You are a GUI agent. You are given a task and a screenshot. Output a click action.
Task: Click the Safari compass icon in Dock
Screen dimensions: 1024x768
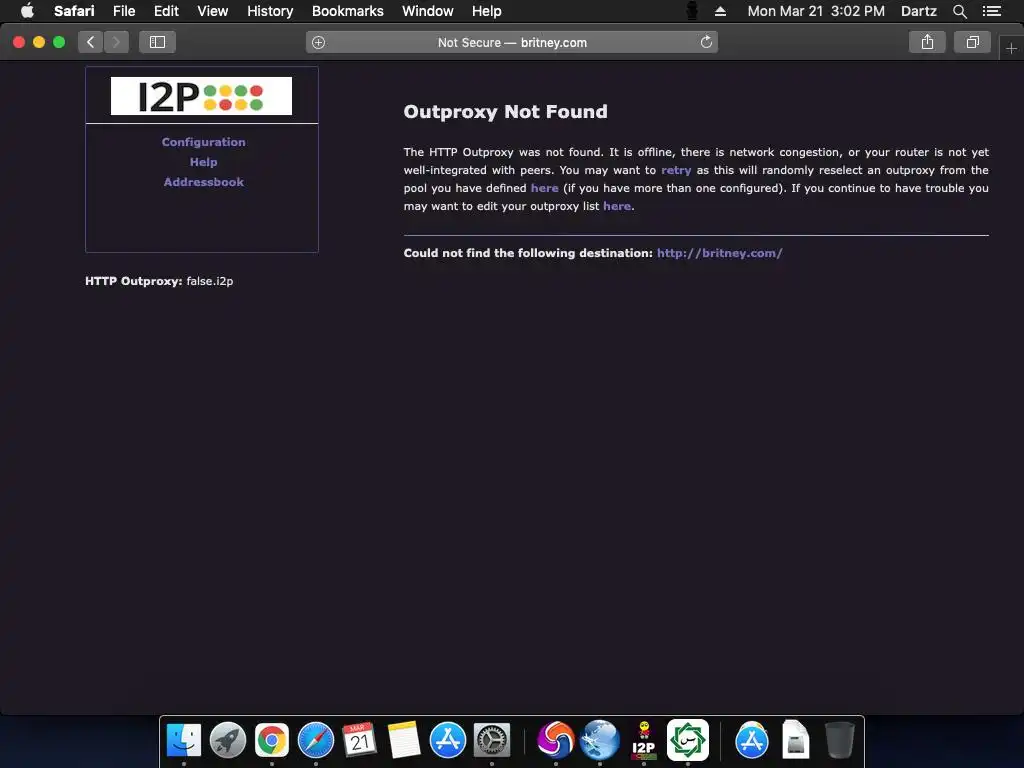click(315, 741)
